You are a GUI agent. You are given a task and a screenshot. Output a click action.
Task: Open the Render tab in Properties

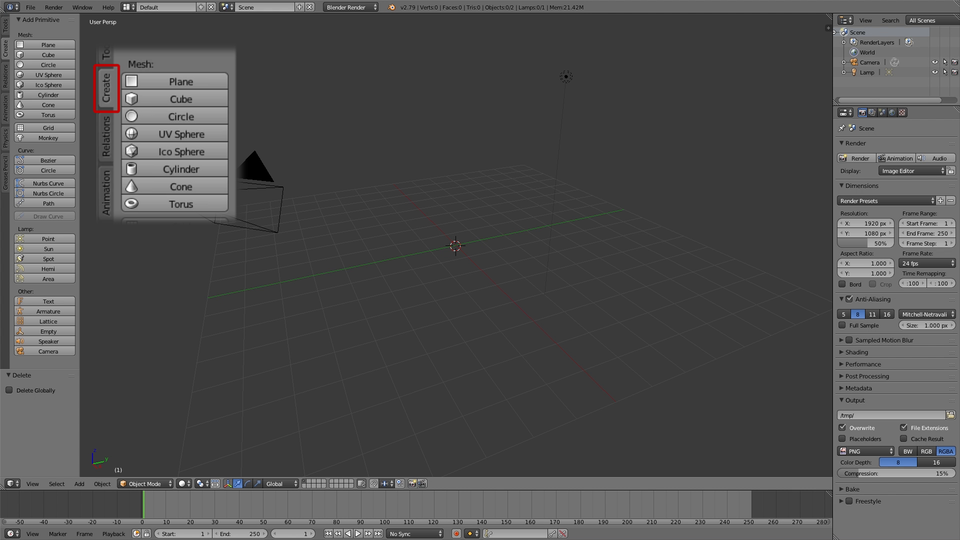(x=862, y=113)
